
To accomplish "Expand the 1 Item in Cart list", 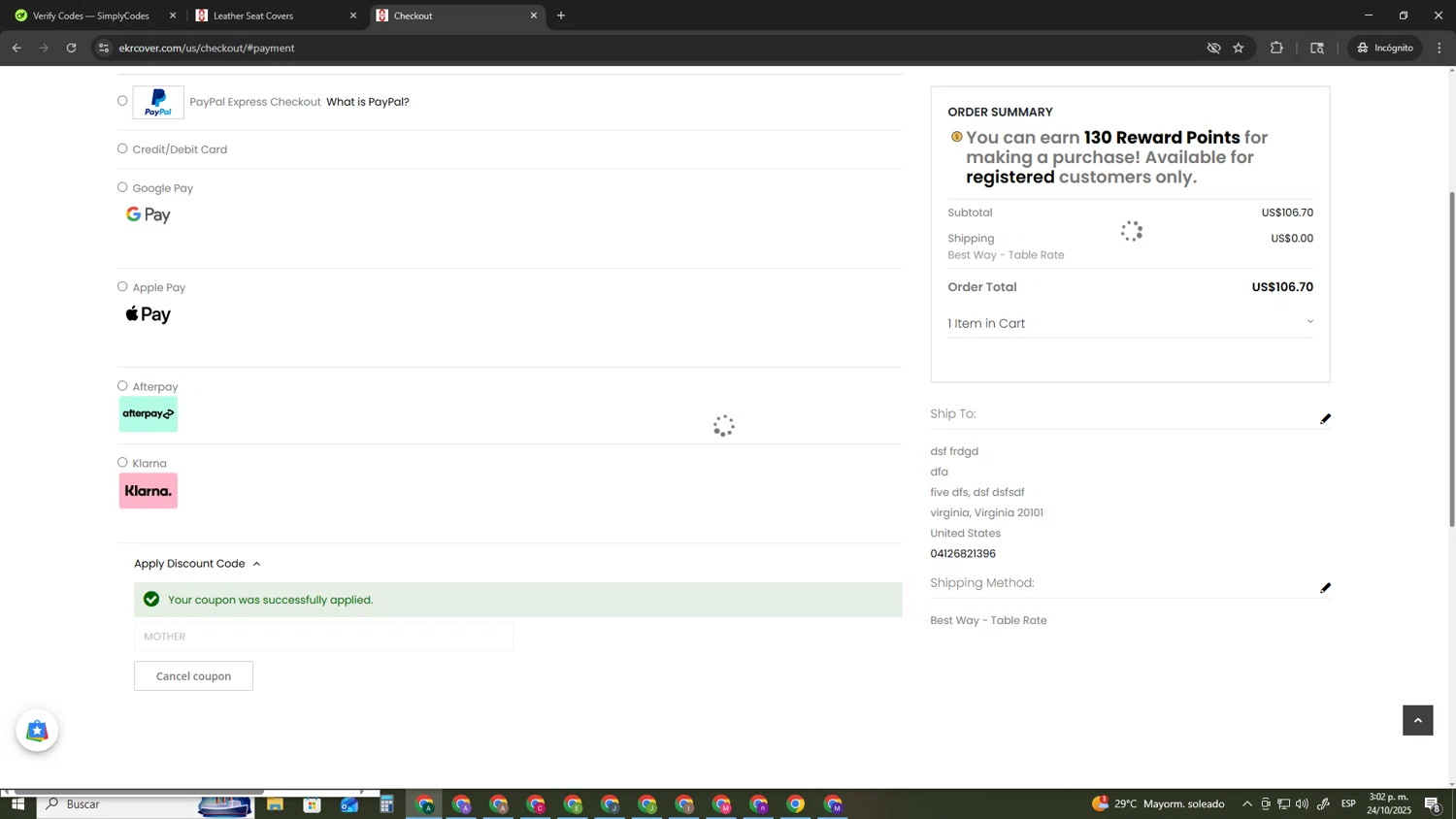I will coord(1130,323).
